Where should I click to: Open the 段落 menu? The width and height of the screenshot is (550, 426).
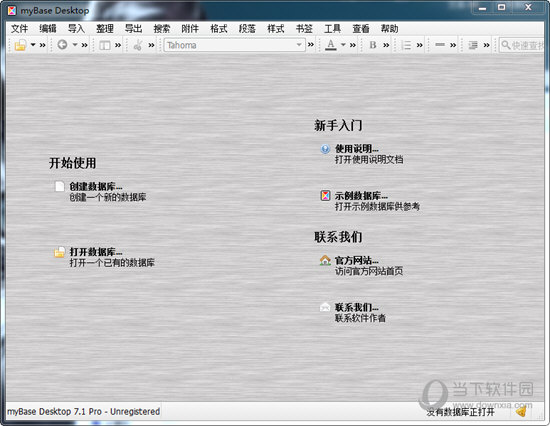point(247,28)
